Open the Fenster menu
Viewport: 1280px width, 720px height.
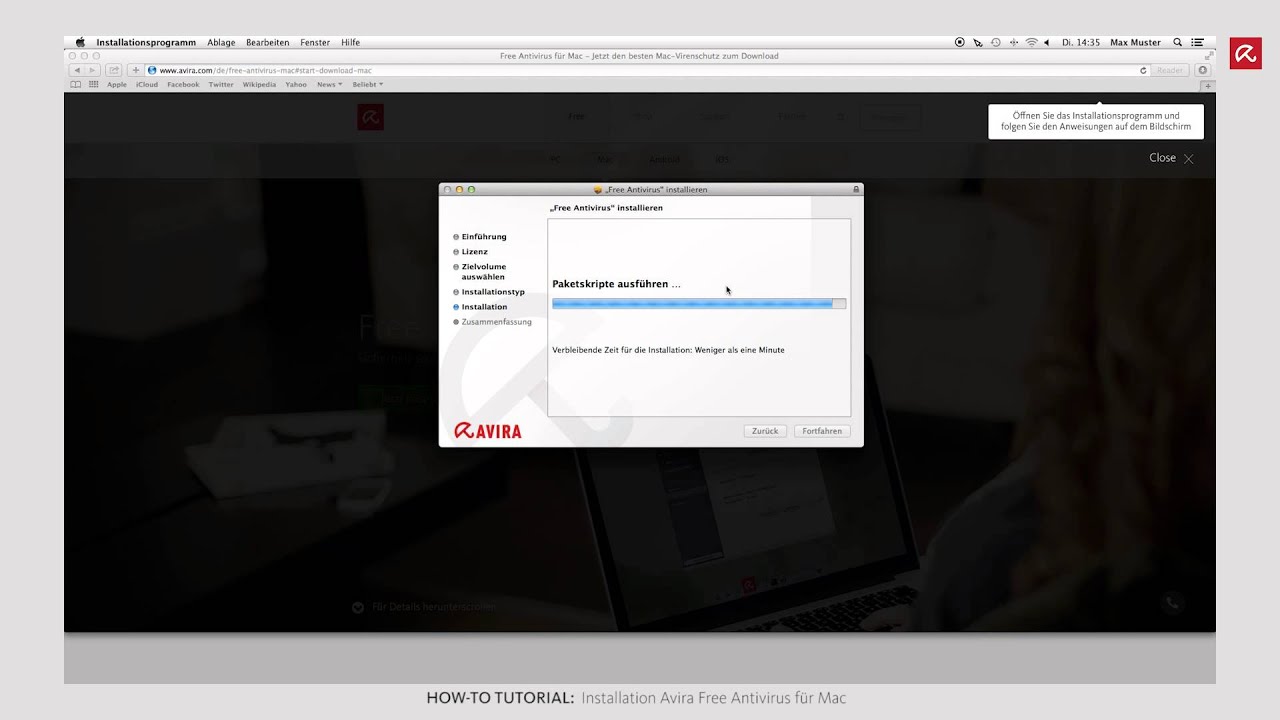click(x=315, y=43)
